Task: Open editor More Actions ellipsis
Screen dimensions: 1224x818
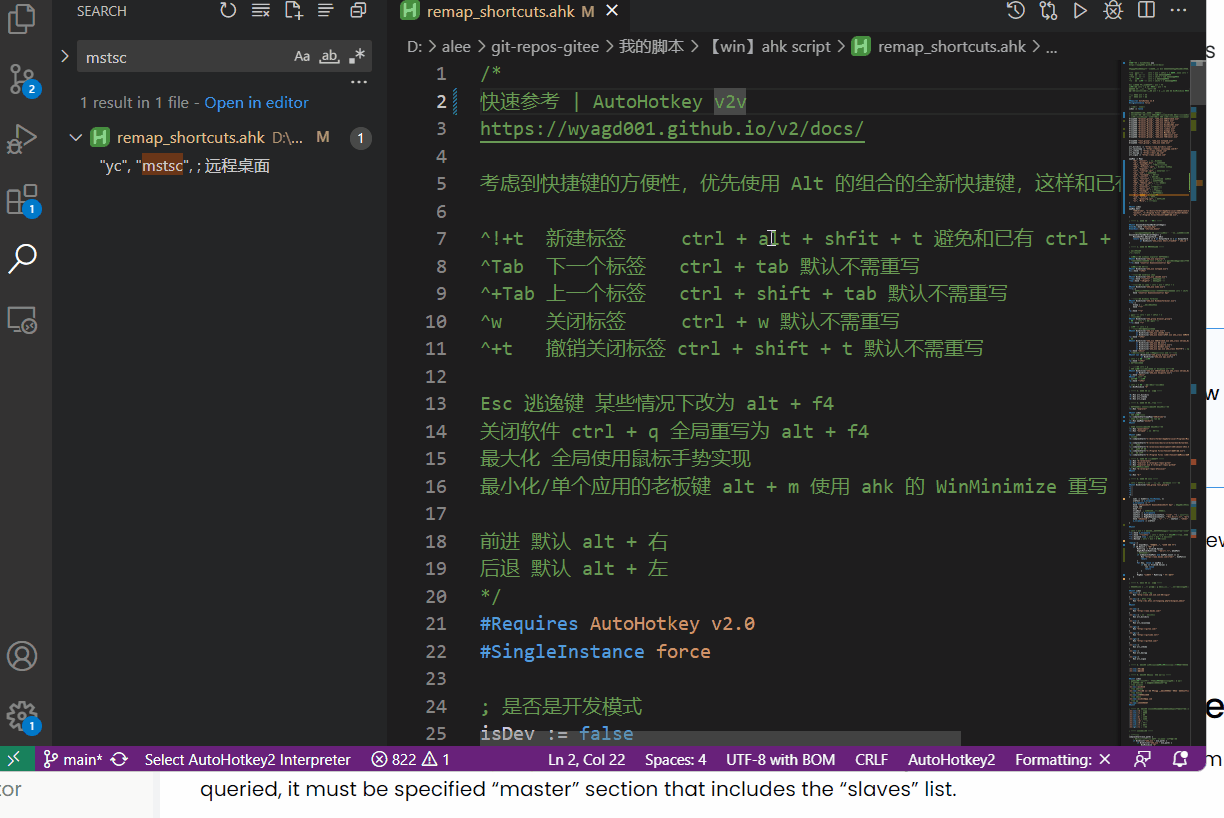Action: click(1178, 11)
